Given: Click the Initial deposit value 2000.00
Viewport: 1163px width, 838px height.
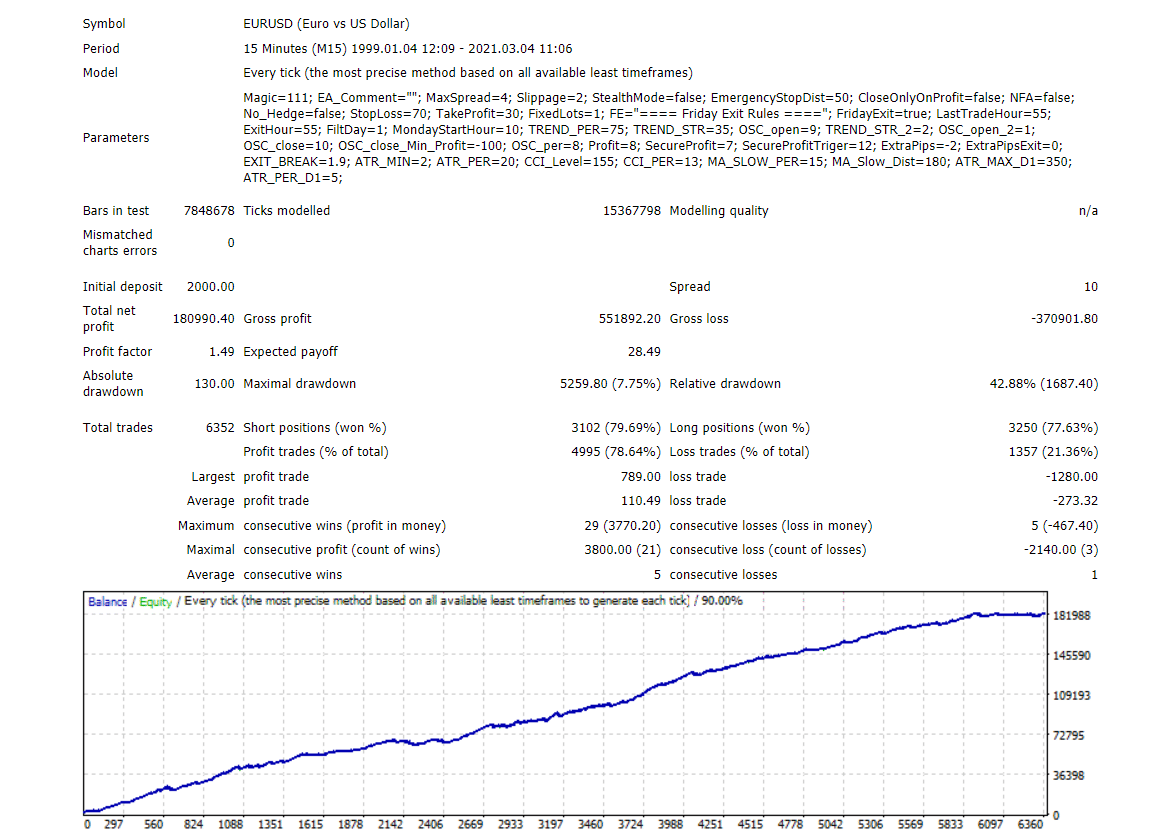Looking at the screenshot, I should pos(213,286).
